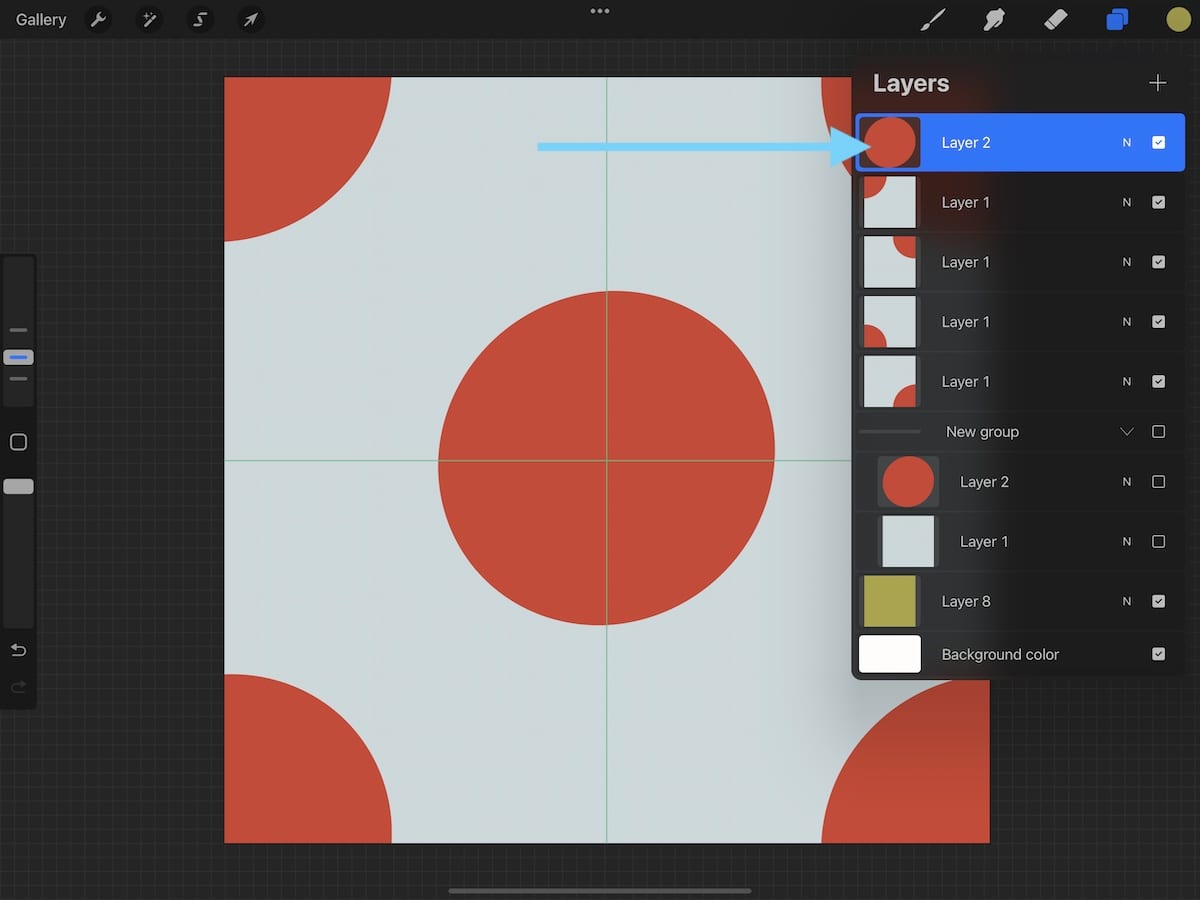Return to the Gallery
1200x900 pixels.
(x=41, y=19)
